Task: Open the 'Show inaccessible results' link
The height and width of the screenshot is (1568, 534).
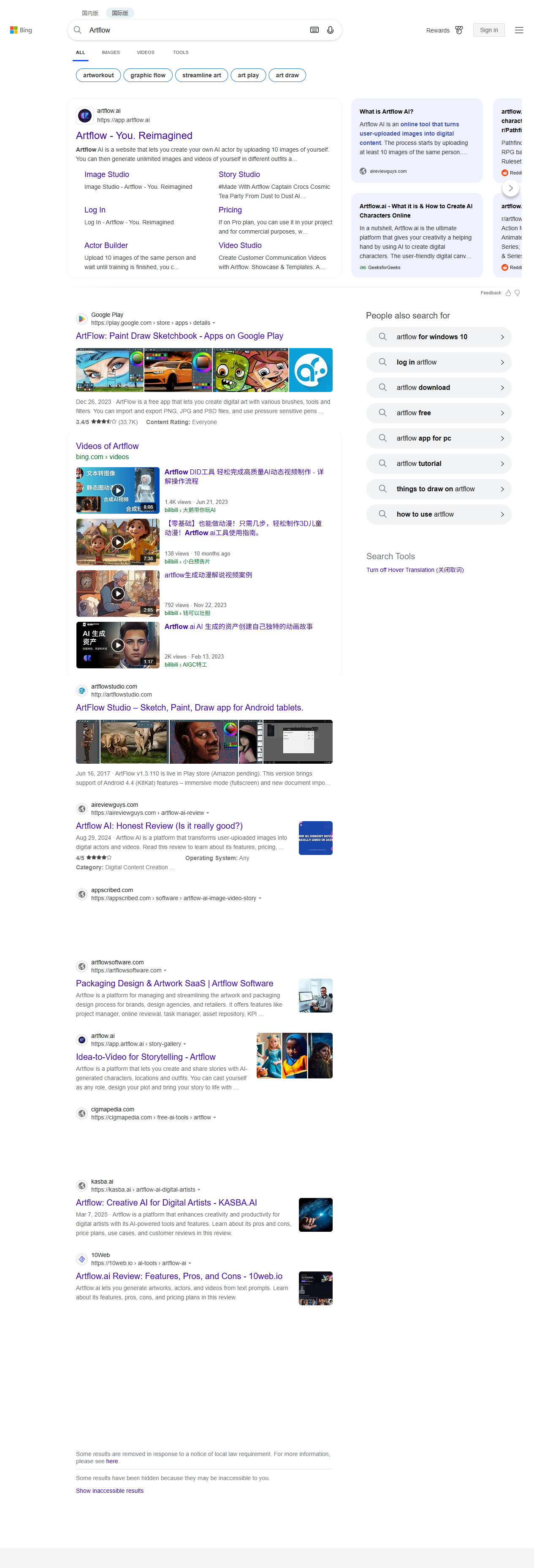Action: coord(109,1491)
